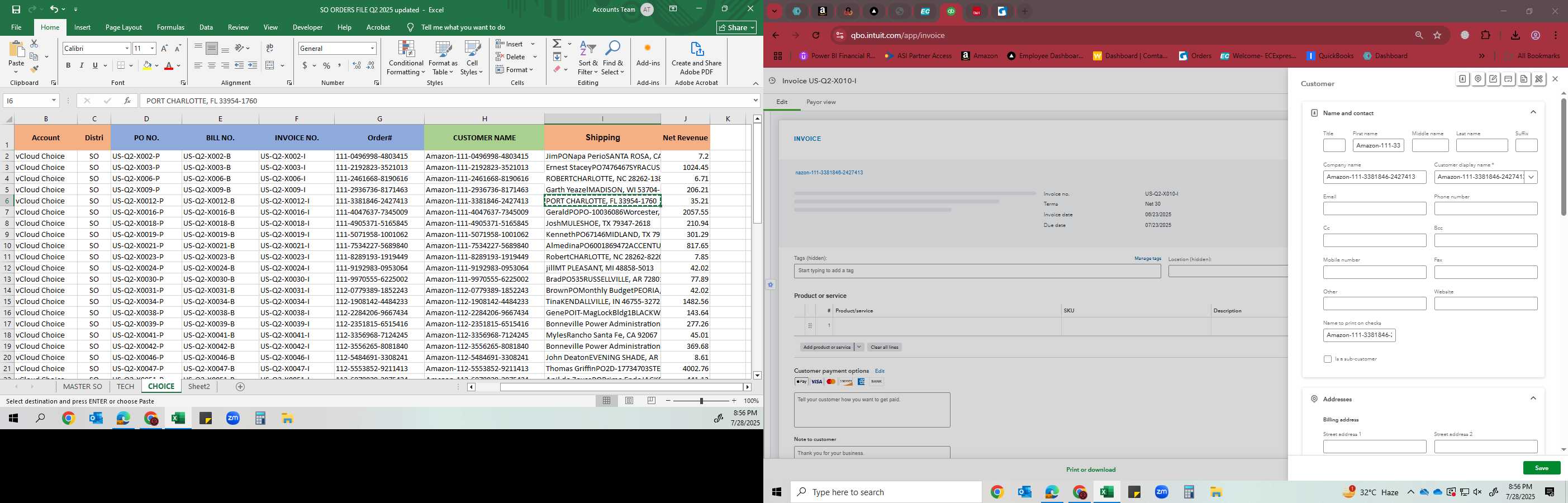
Task: Click the Addresses pin icon in Customer panel
Action: tap(1478, 79)
